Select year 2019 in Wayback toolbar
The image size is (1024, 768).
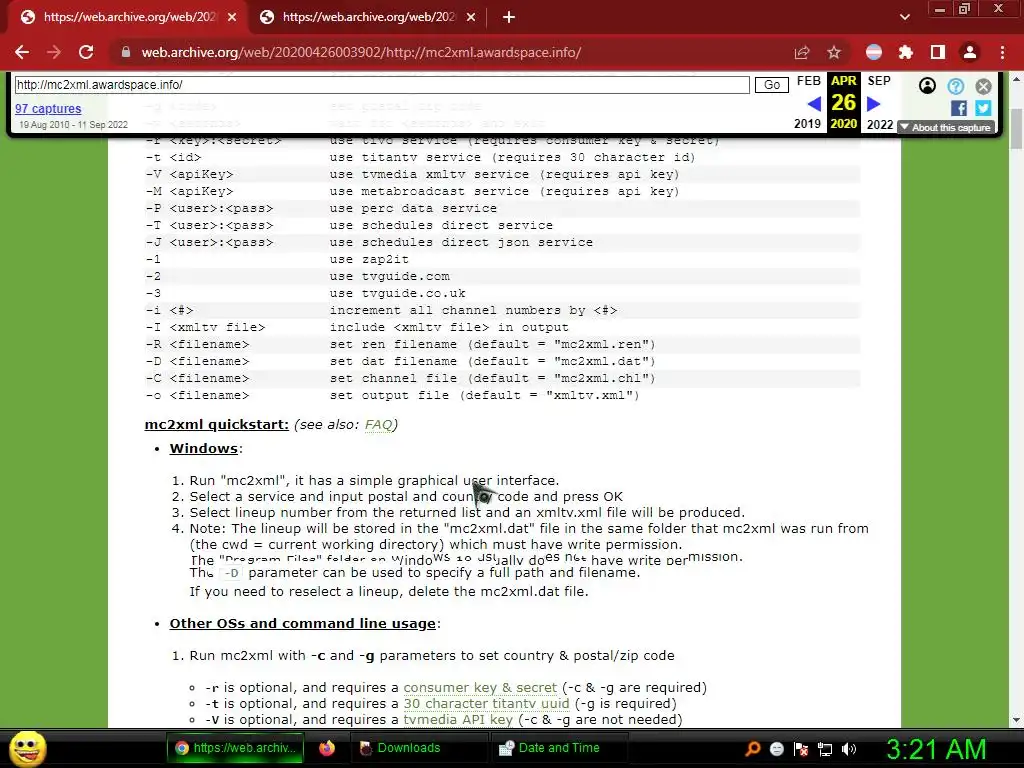(807, 124)
